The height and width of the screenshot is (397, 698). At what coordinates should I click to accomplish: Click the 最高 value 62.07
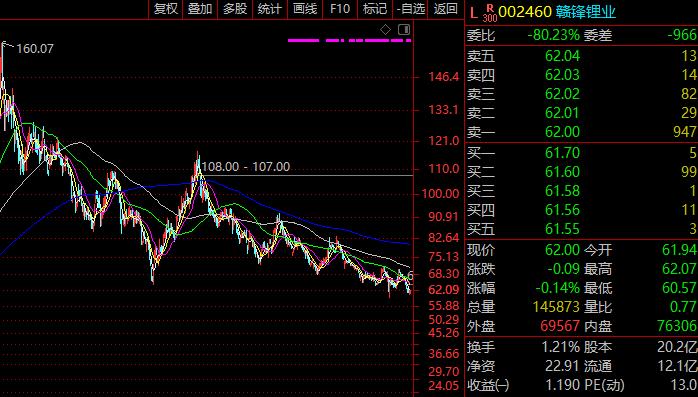(x=679, y=269)
